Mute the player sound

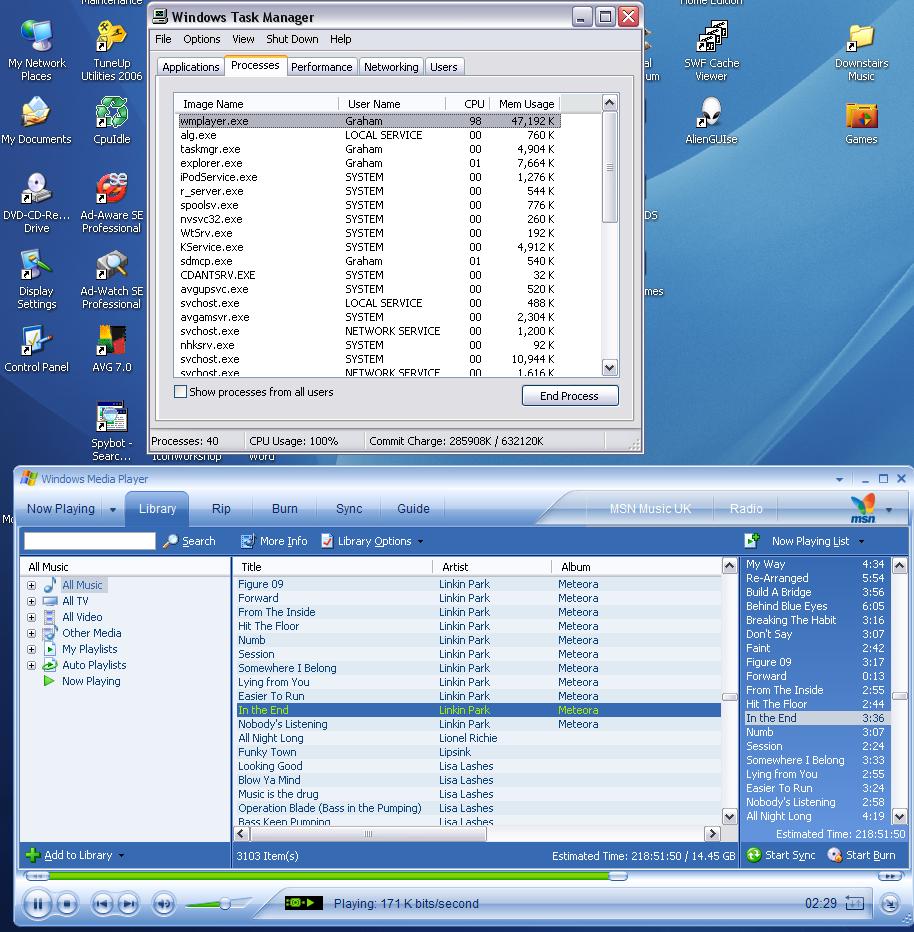pyautogui.click(x=163, y=904)
